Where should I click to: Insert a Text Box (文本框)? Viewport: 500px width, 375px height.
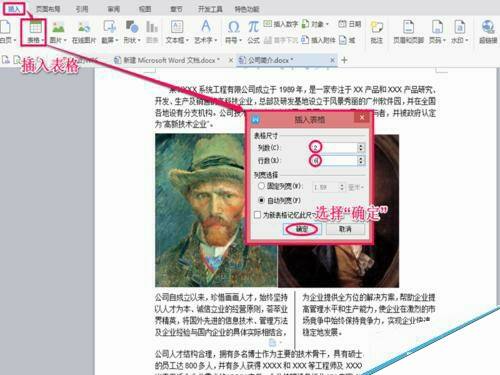[177, 32]
